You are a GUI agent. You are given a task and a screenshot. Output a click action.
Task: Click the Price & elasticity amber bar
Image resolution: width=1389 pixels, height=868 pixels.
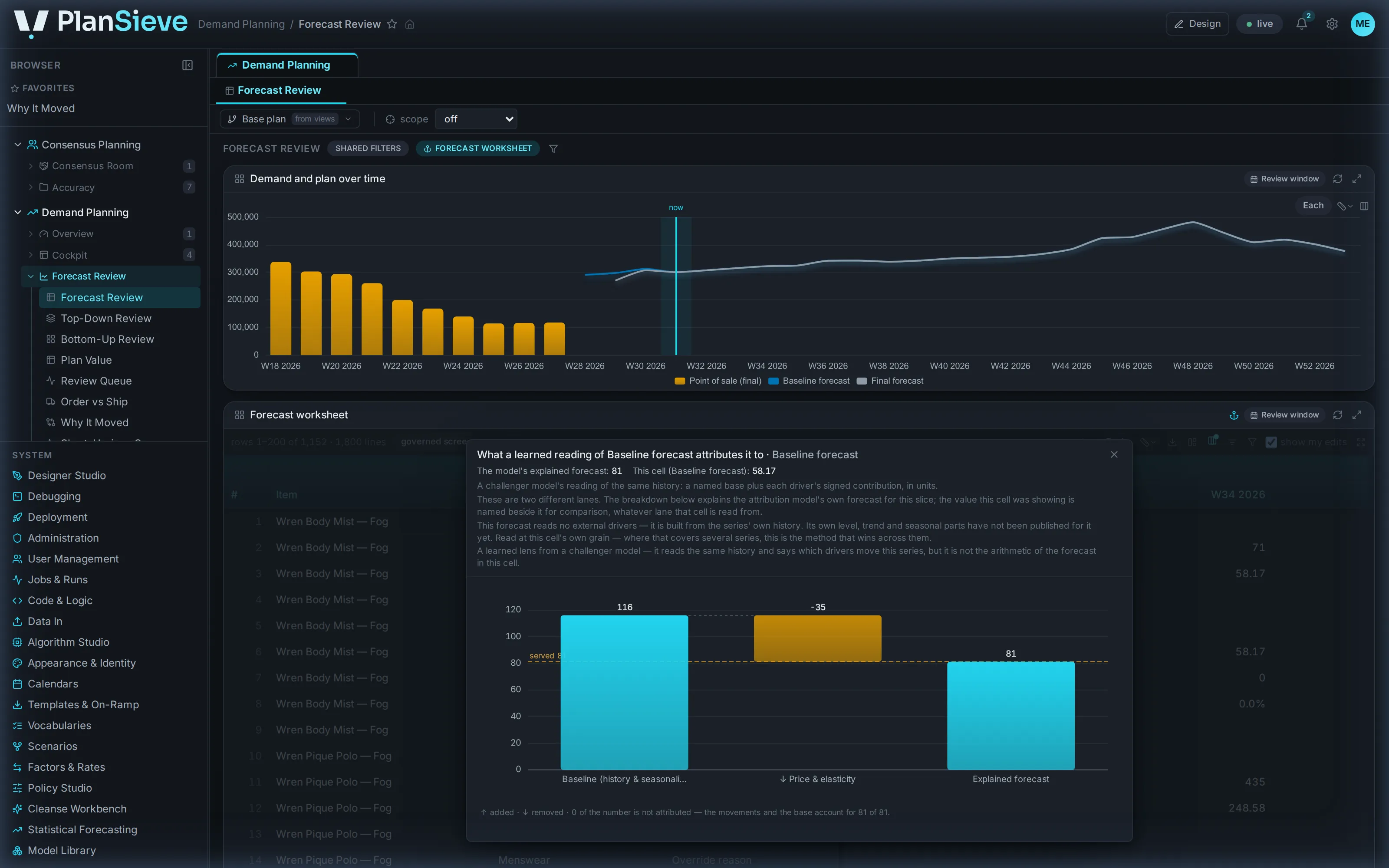pyautogui.click(x=817, y=638)
